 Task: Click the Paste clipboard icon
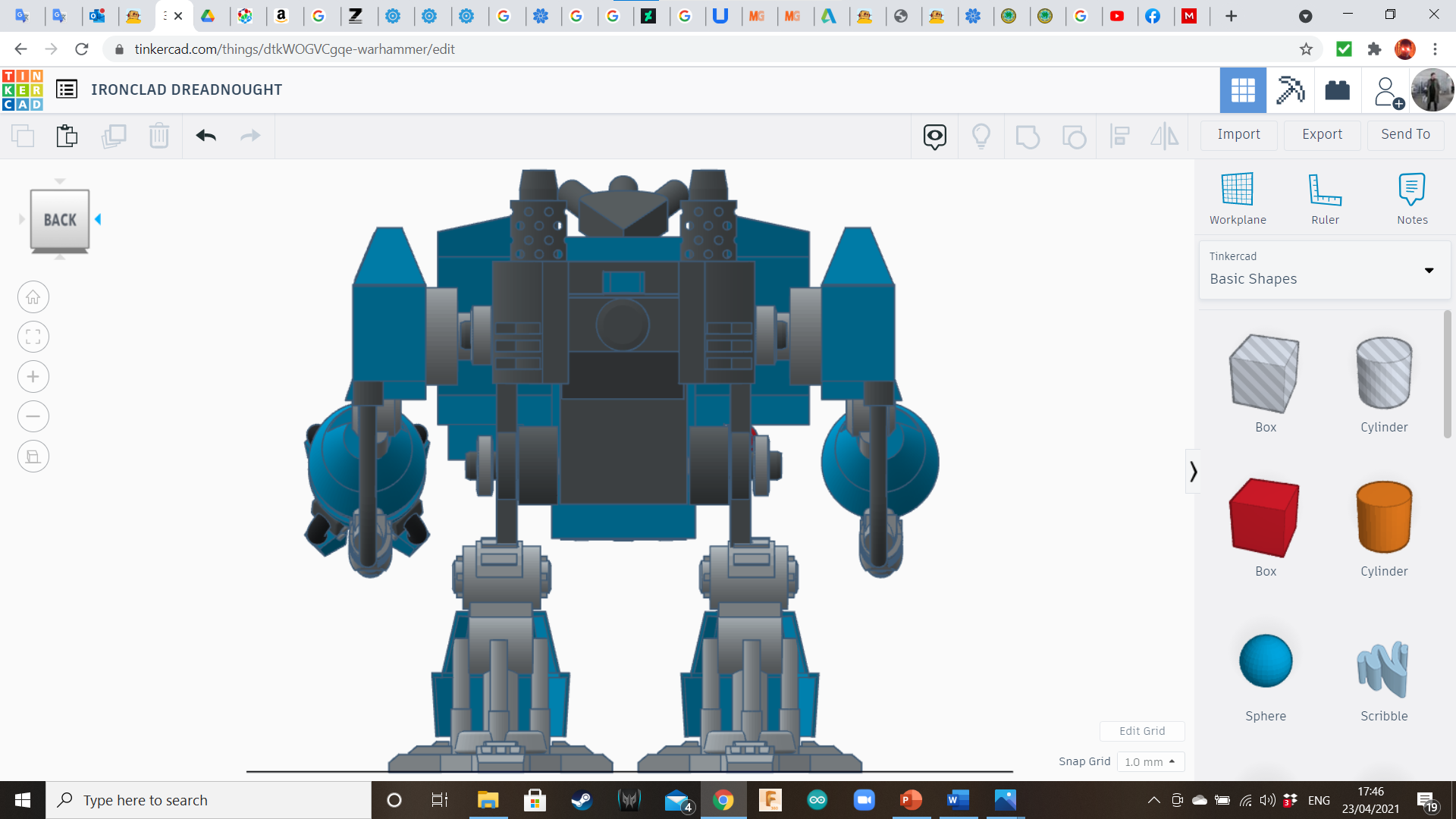[67, 136]
